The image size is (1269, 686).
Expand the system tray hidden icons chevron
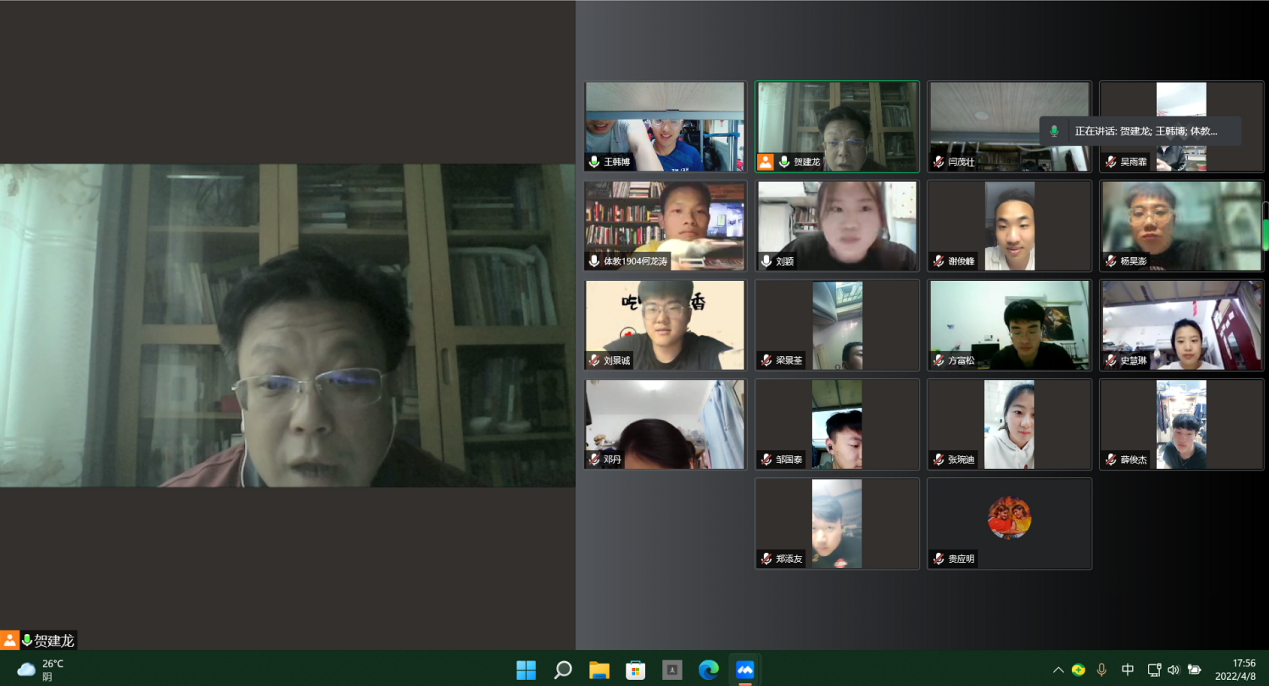click(1057, 670)
